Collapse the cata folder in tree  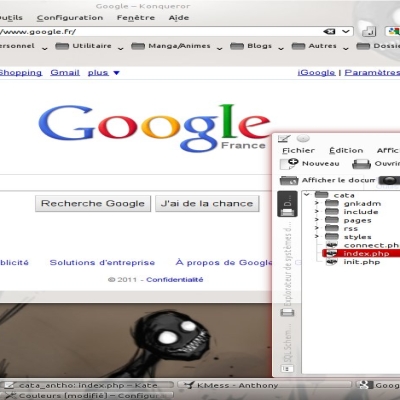click(307, 195)
